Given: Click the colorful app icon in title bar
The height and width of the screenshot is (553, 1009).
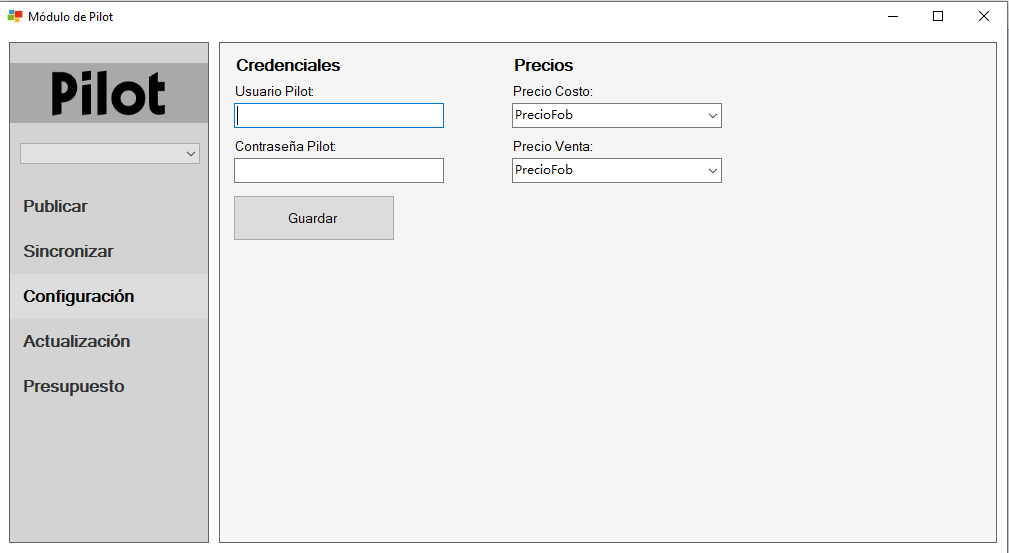Looking at the screenshot, I should (15, 17).
